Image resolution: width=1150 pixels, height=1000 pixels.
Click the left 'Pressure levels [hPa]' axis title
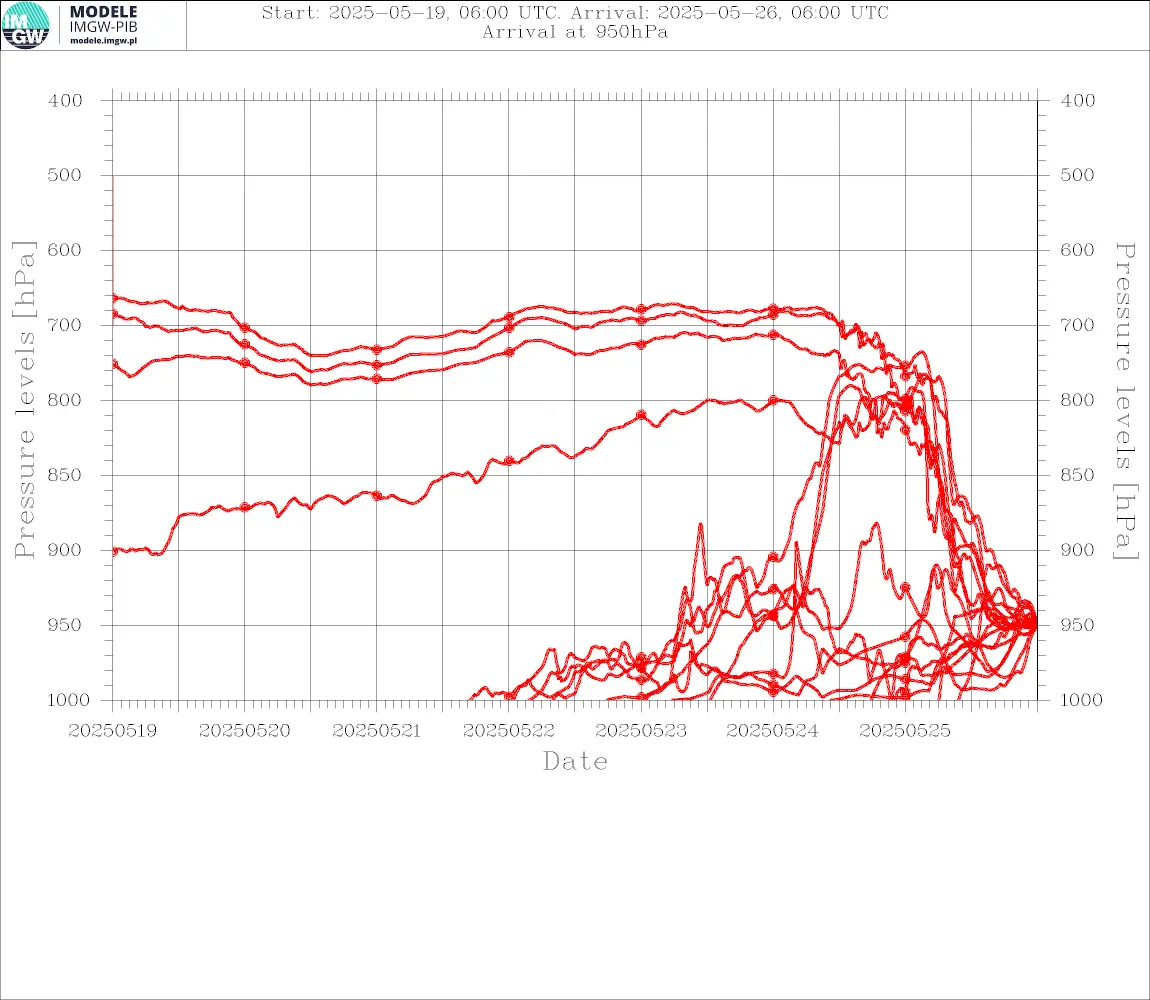[24, 400]
